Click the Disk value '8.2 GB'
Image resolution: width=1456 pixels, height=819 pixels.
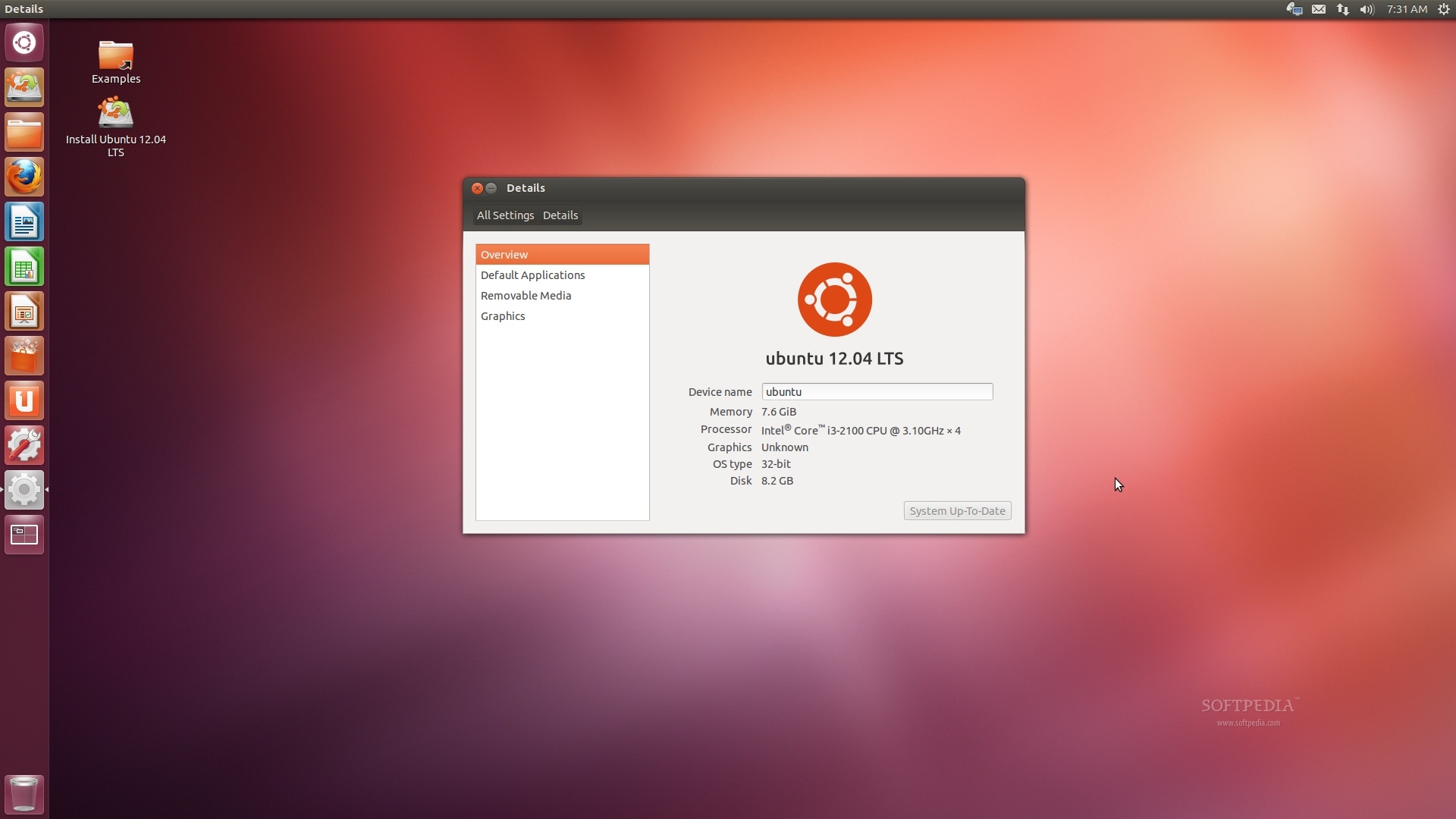(777, 481)
